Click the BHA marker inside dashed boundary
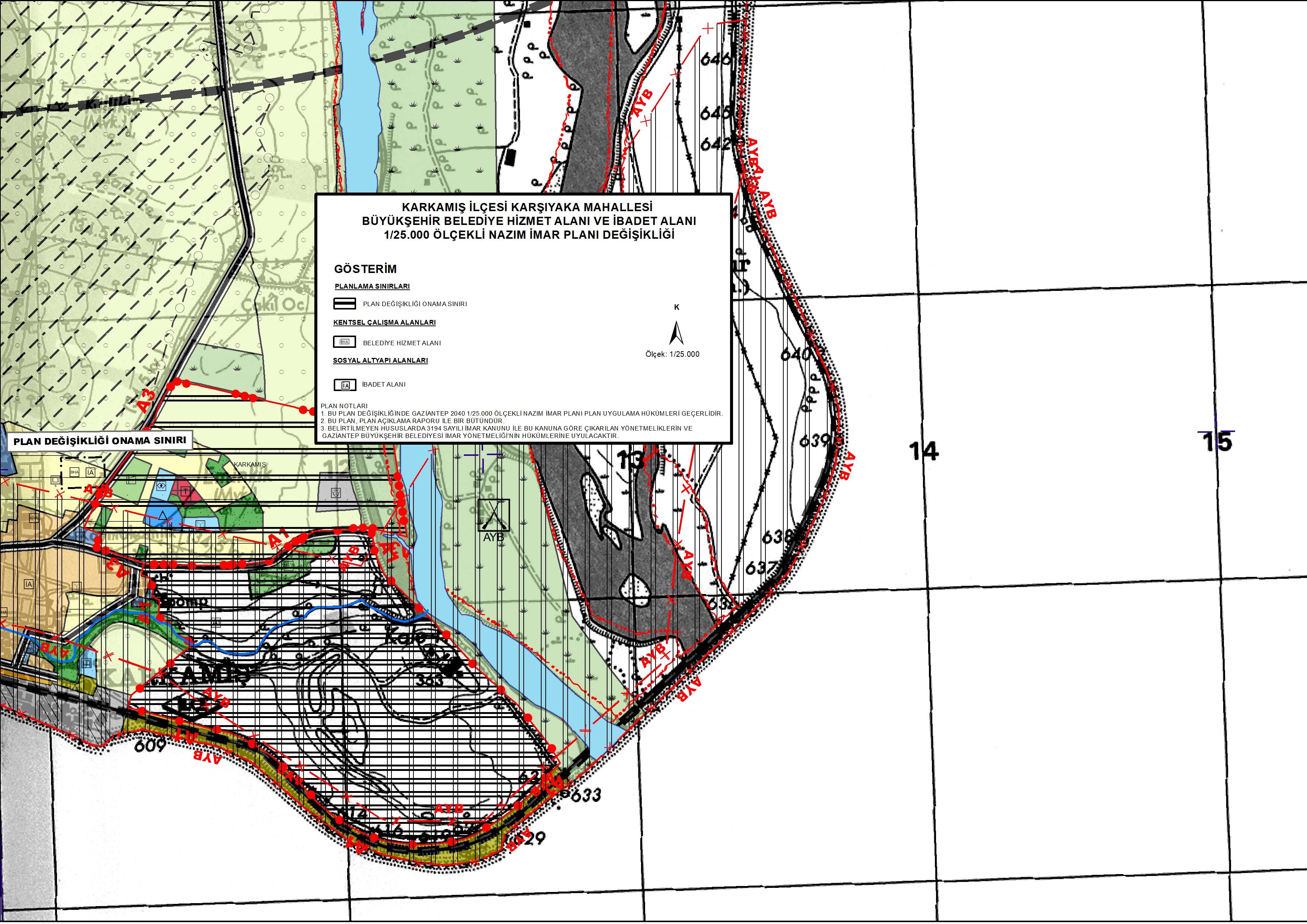The image size is (1307, 924). point(74,472)
